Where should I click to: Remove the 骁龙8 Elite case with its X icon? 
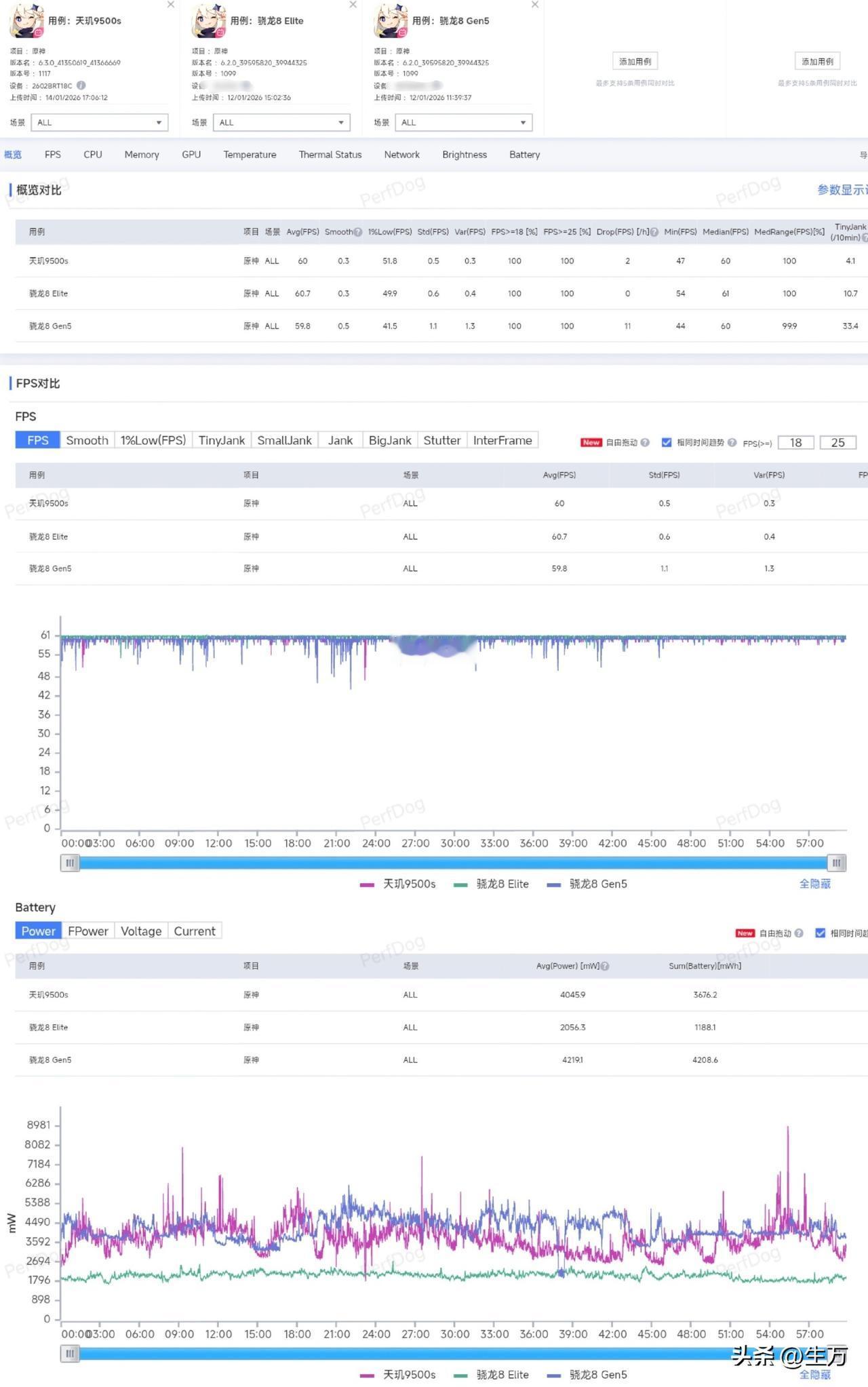[353, 5]
